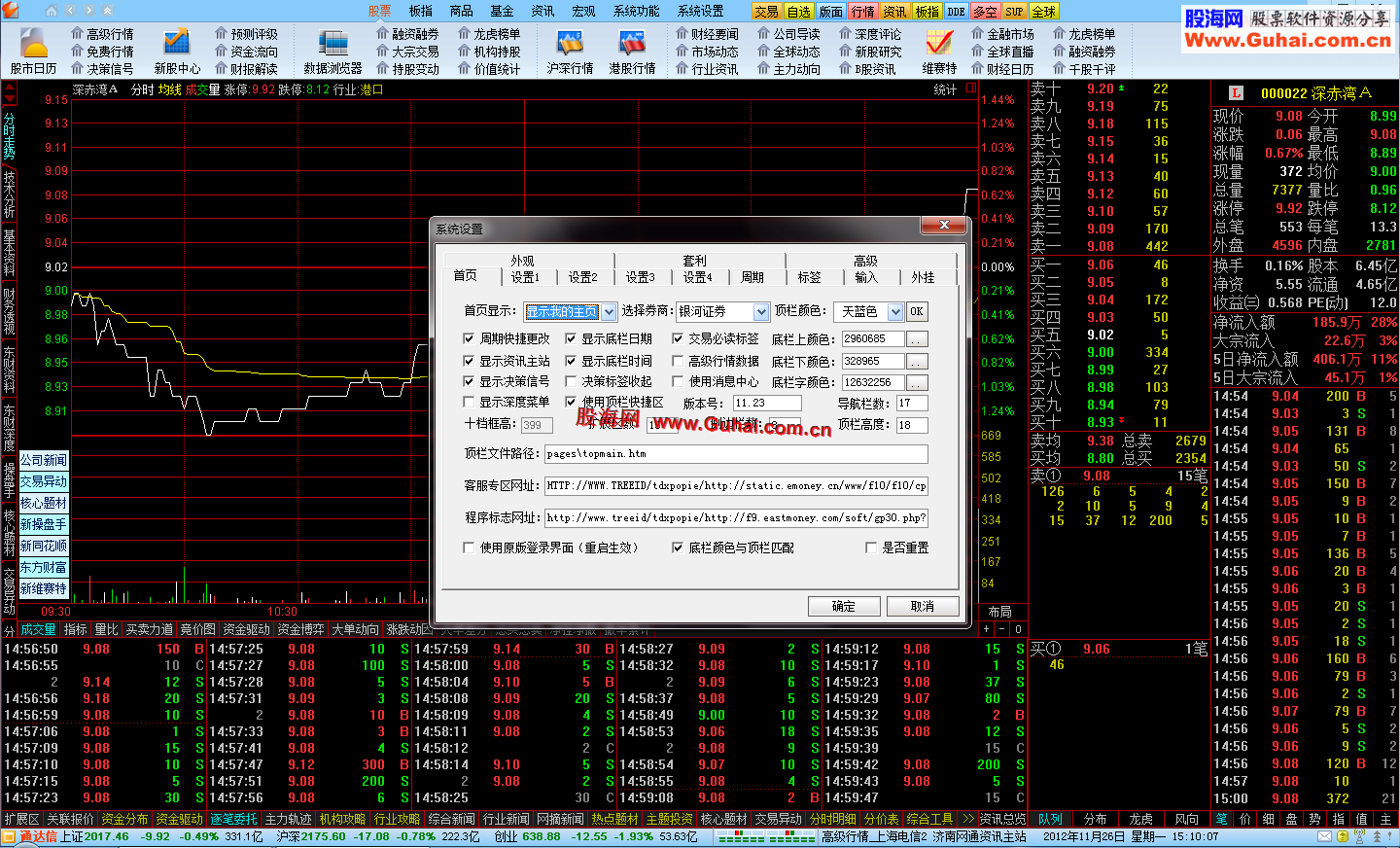1400x848 pixels.
Task: Click the 全球 global quick button
Action: [1043, 12]
